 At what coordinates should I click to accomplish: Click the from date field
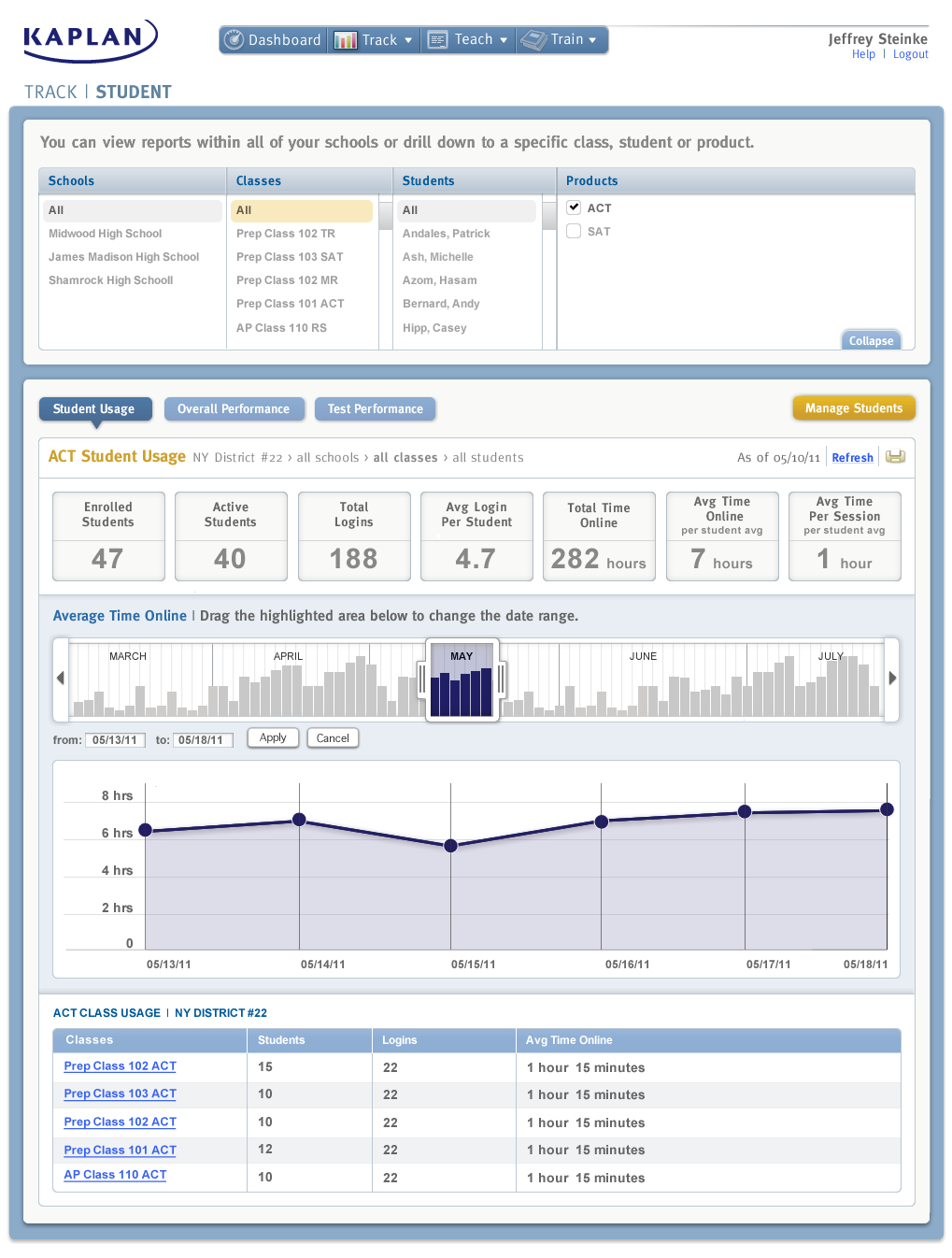coord(116,740)
